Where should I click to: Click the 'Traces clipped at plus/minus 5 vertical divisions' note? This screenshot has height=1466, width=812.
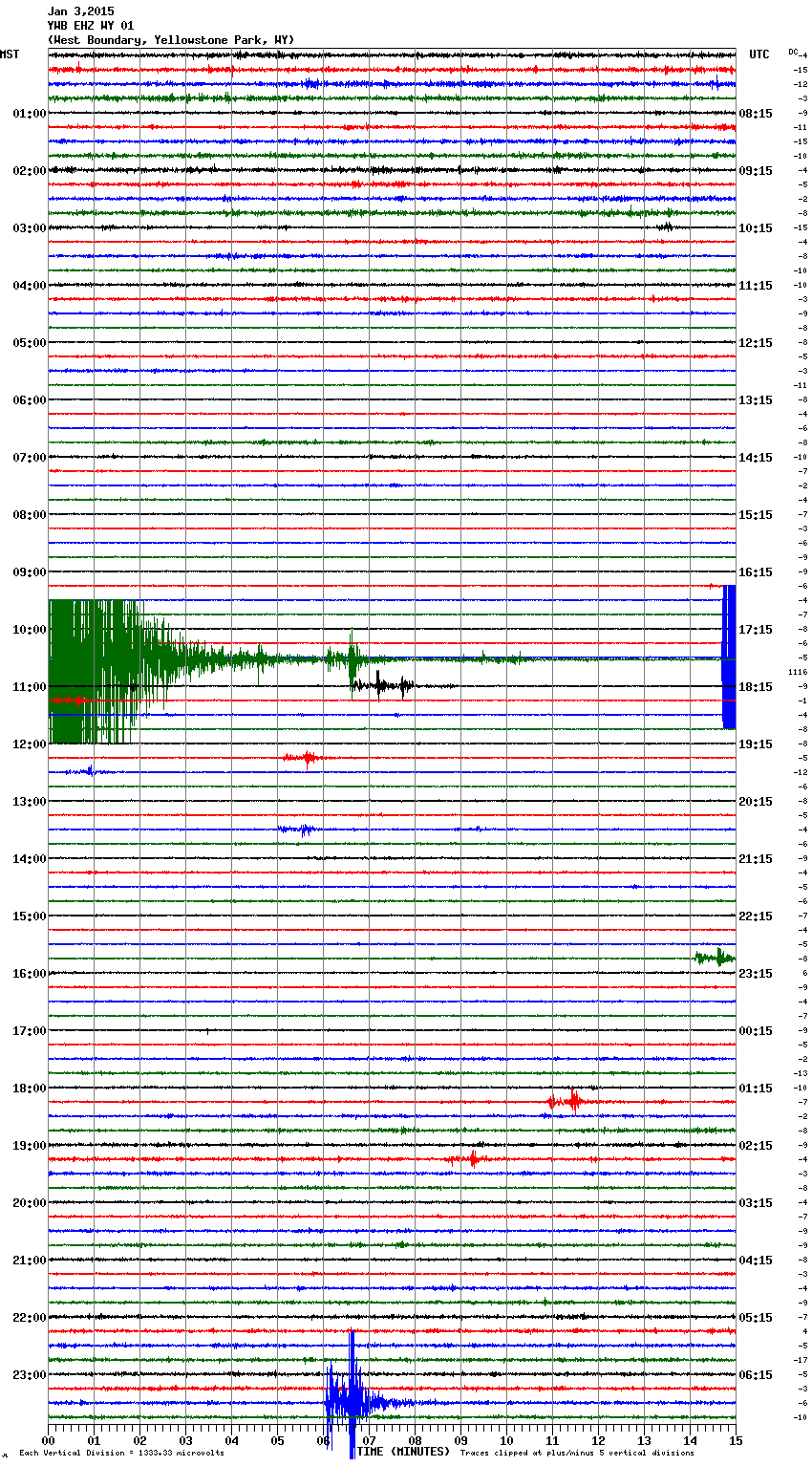click(x=577, y=1454)
